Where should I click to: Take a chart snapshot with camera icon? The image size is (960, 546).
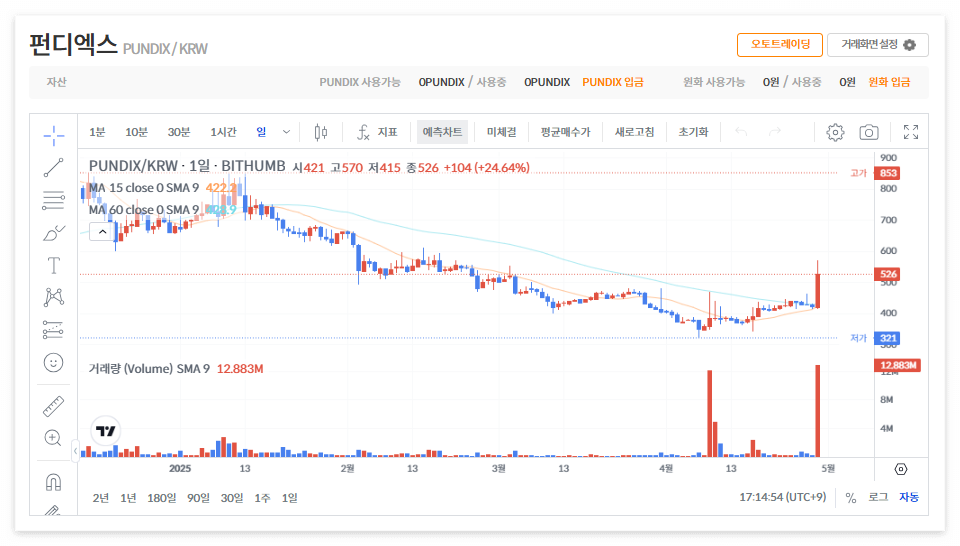coord(869,132)
